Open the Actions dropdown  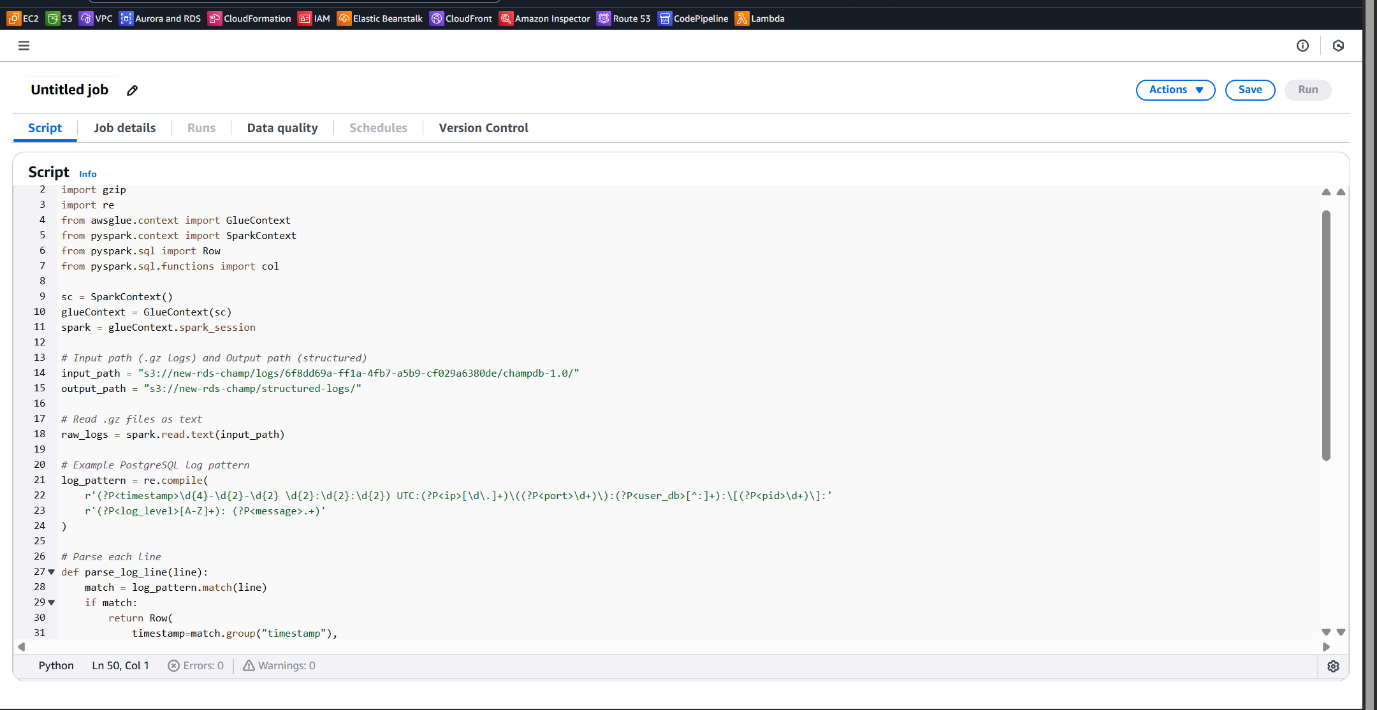point(1175,90)
